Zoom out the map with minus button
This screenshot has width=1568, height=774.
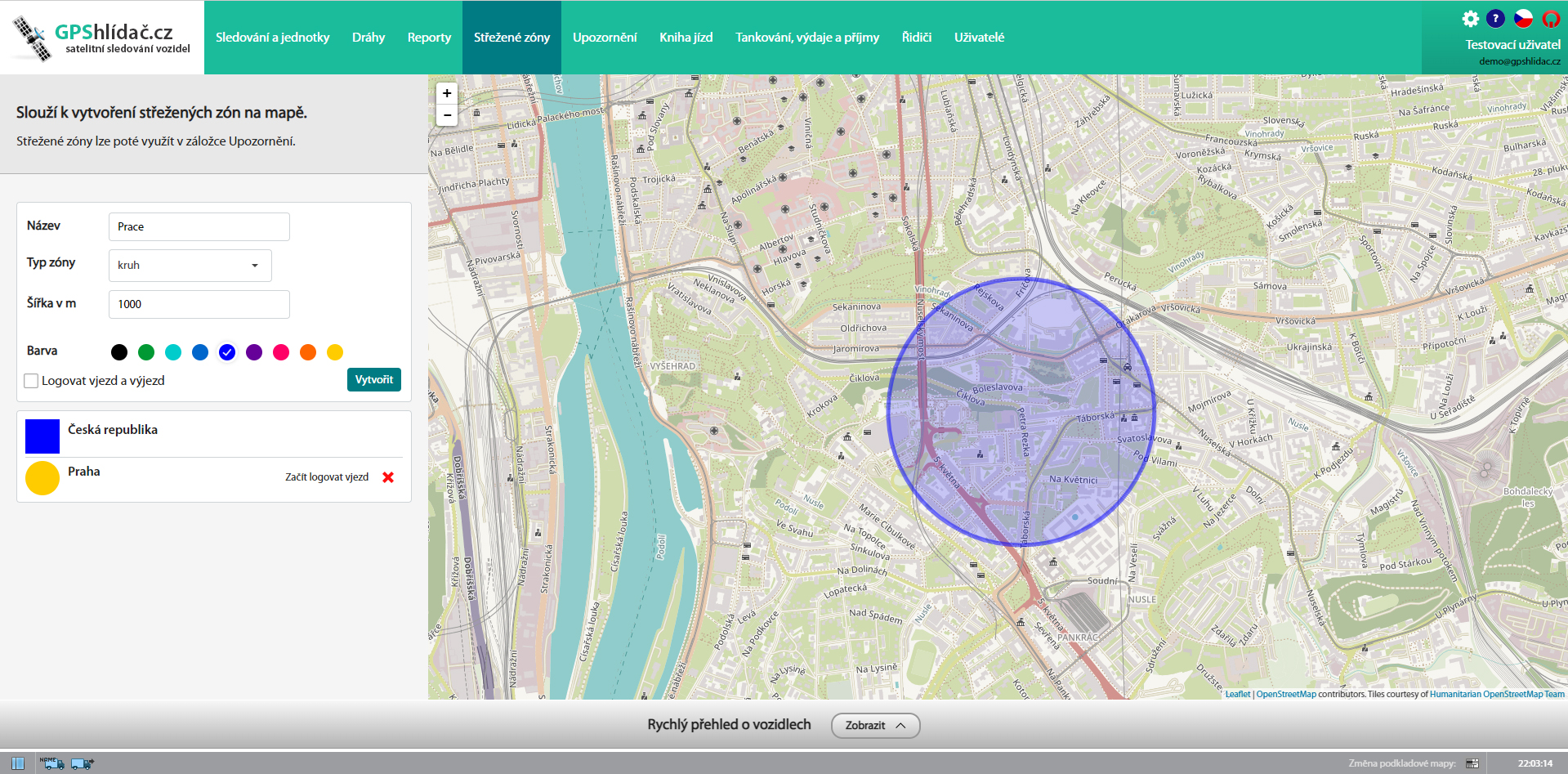tap(447, 115)
